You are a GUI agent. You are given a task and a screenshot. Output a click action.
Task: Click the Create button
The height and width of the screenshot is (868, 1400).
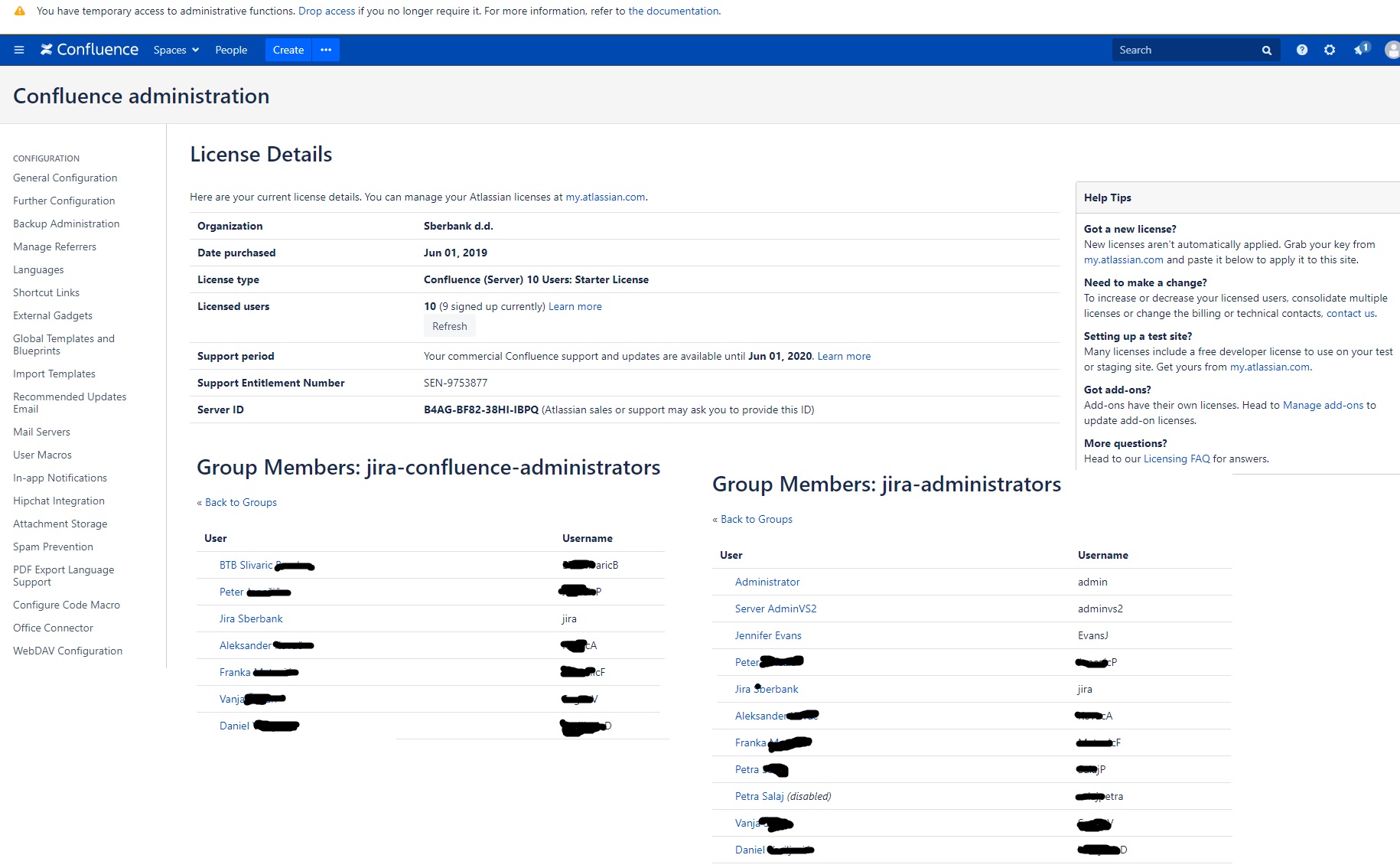tap(288, 50)
